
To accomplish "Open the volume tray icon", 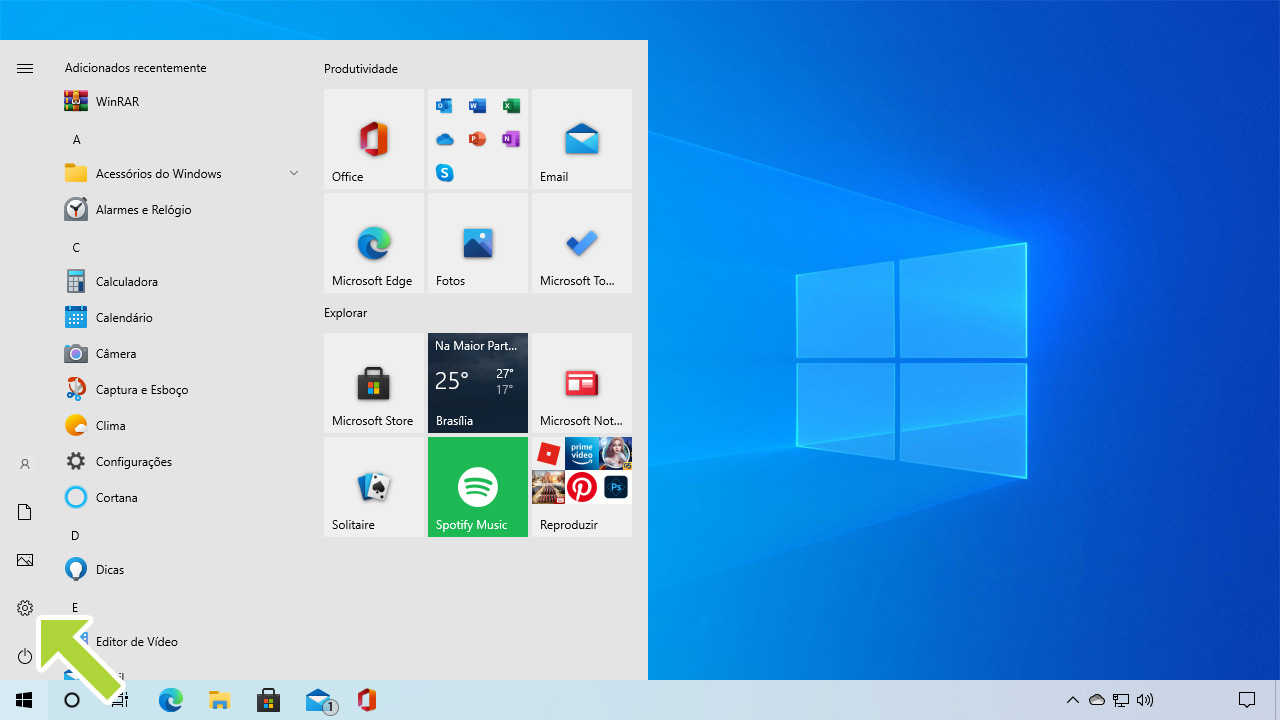I will [1145, 700].
